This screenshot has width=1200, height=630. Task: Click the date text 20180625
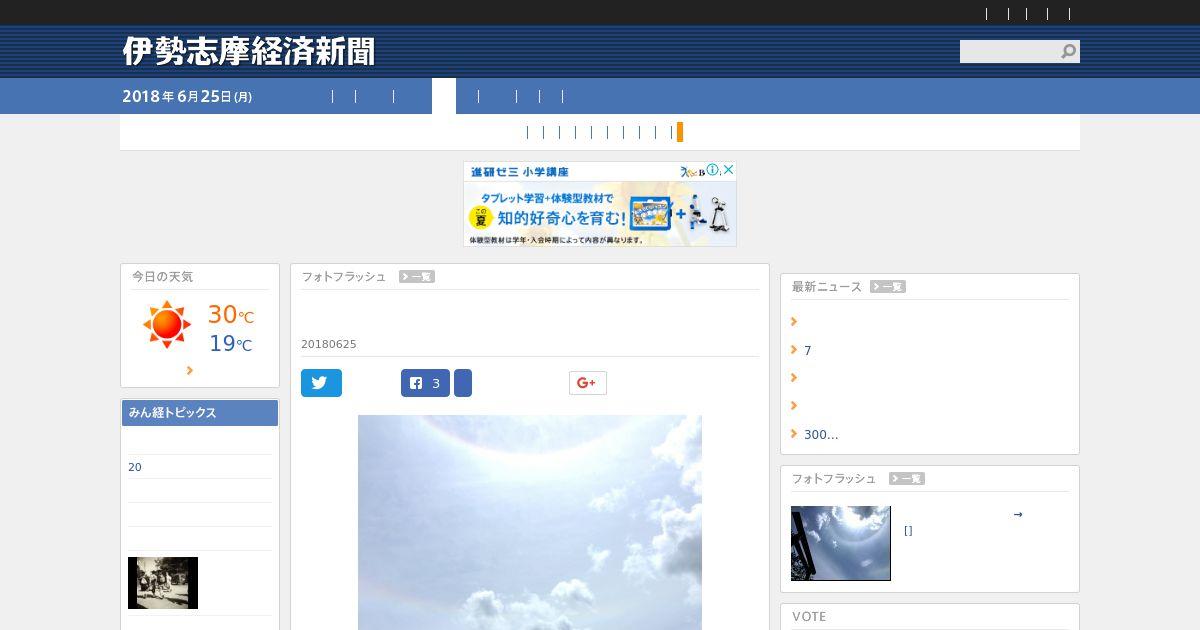pyautogui.click(x=329, y=344)
